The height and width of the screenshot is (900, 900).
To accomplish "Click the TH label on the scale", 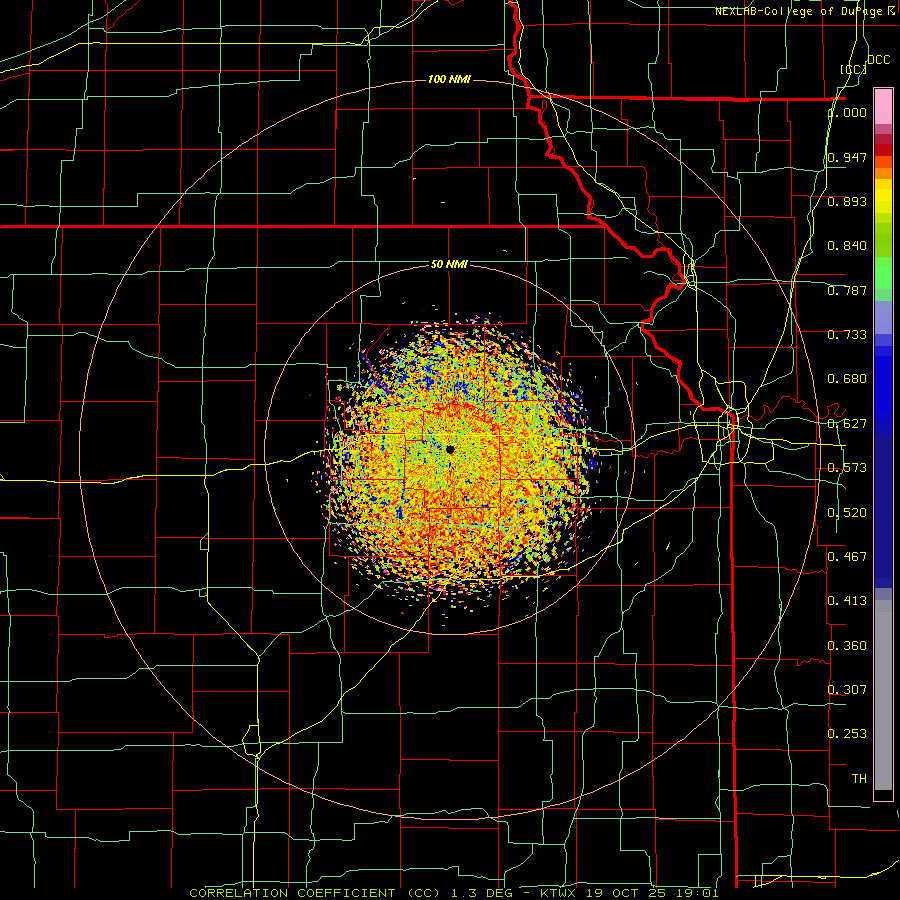I will (x=859, y=779).
